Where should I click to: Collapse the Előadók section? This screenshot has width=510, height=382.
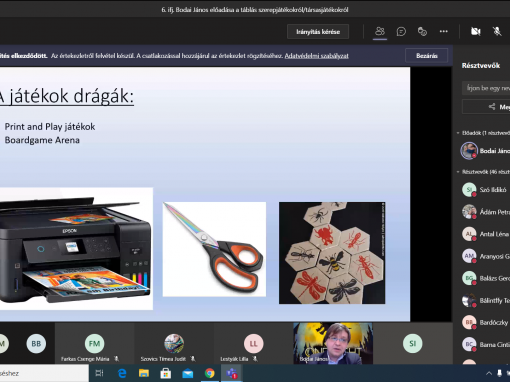click(458, 133)
